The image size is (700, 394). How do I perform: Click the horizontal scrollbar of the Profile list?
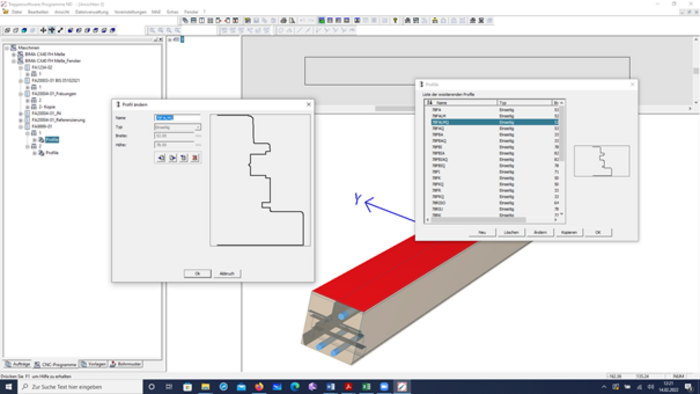pos(492,220)
